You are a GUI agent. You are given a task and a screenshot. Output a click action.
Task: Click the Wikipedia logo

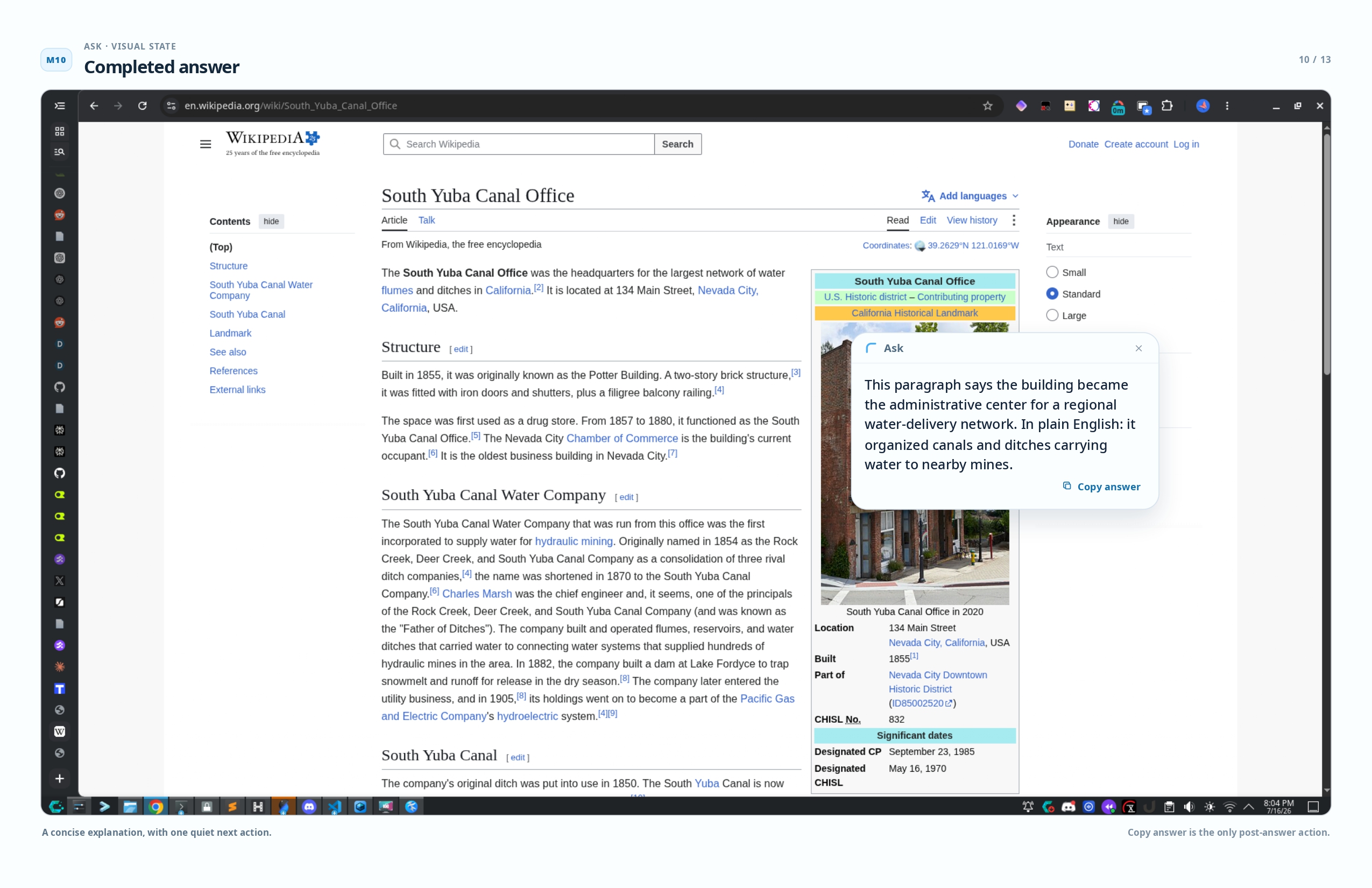coord(273,143)
